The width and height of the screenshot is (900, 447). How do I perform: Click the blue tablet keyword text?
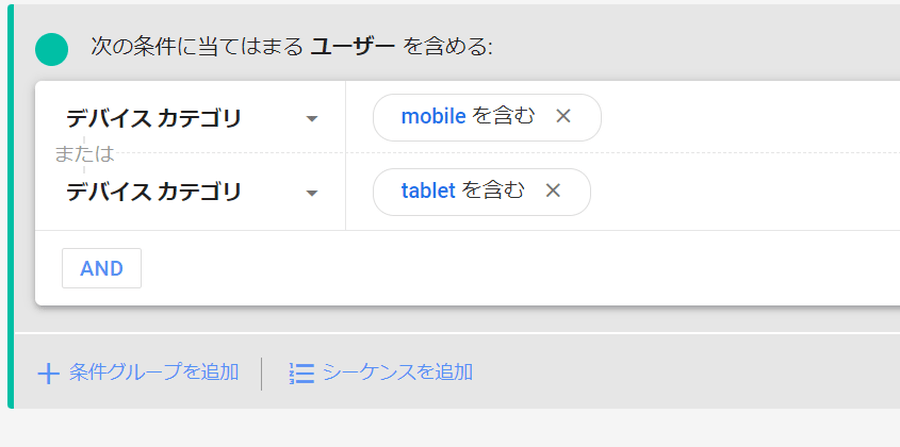428,190
